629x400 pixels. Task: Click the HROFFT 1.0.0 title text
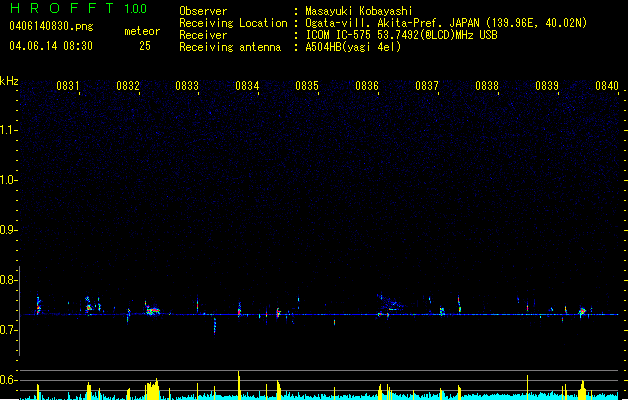(78, 8)
